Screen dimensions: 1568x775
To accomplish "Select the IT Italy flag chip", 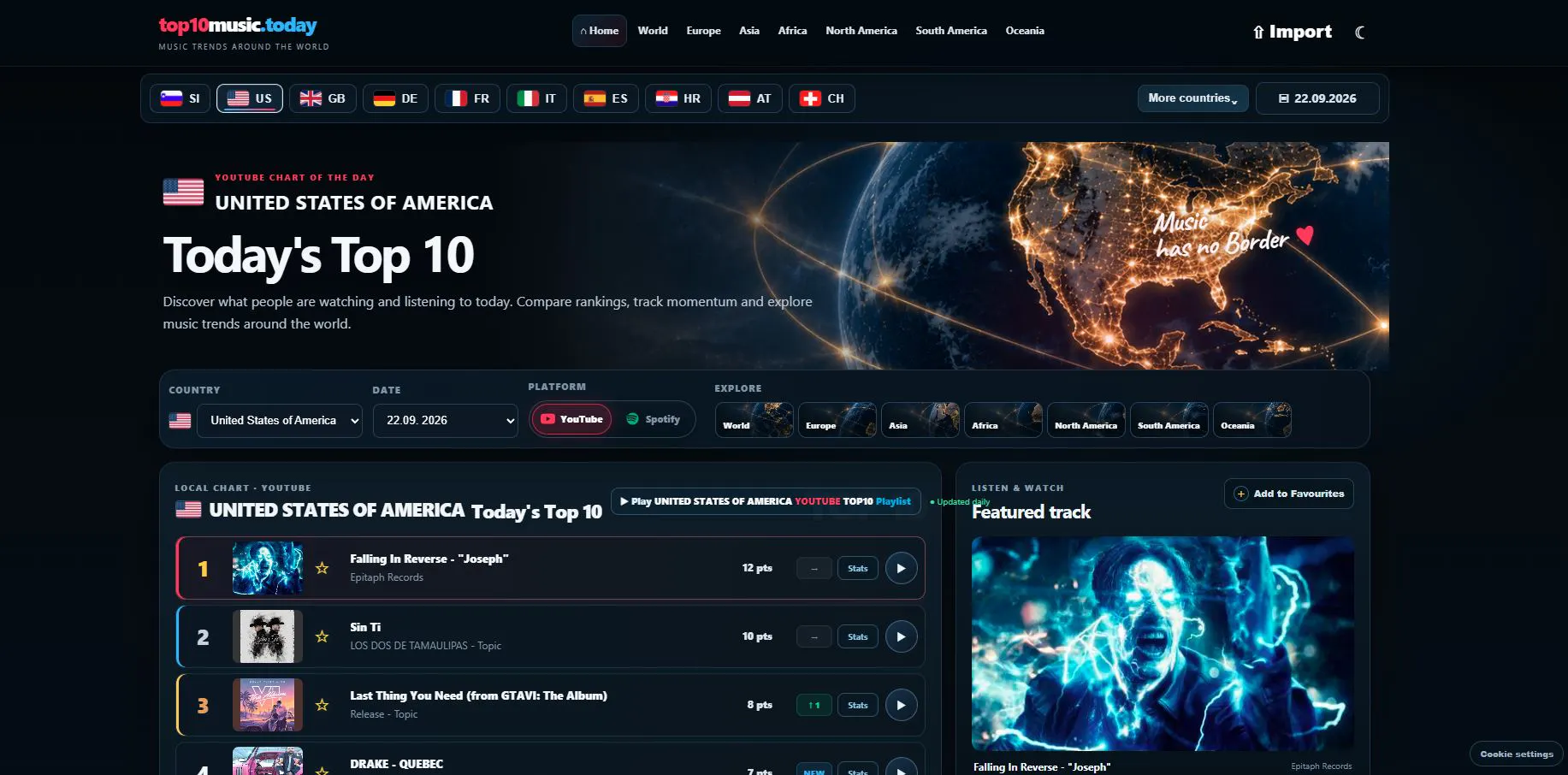I will coord(536,98).
